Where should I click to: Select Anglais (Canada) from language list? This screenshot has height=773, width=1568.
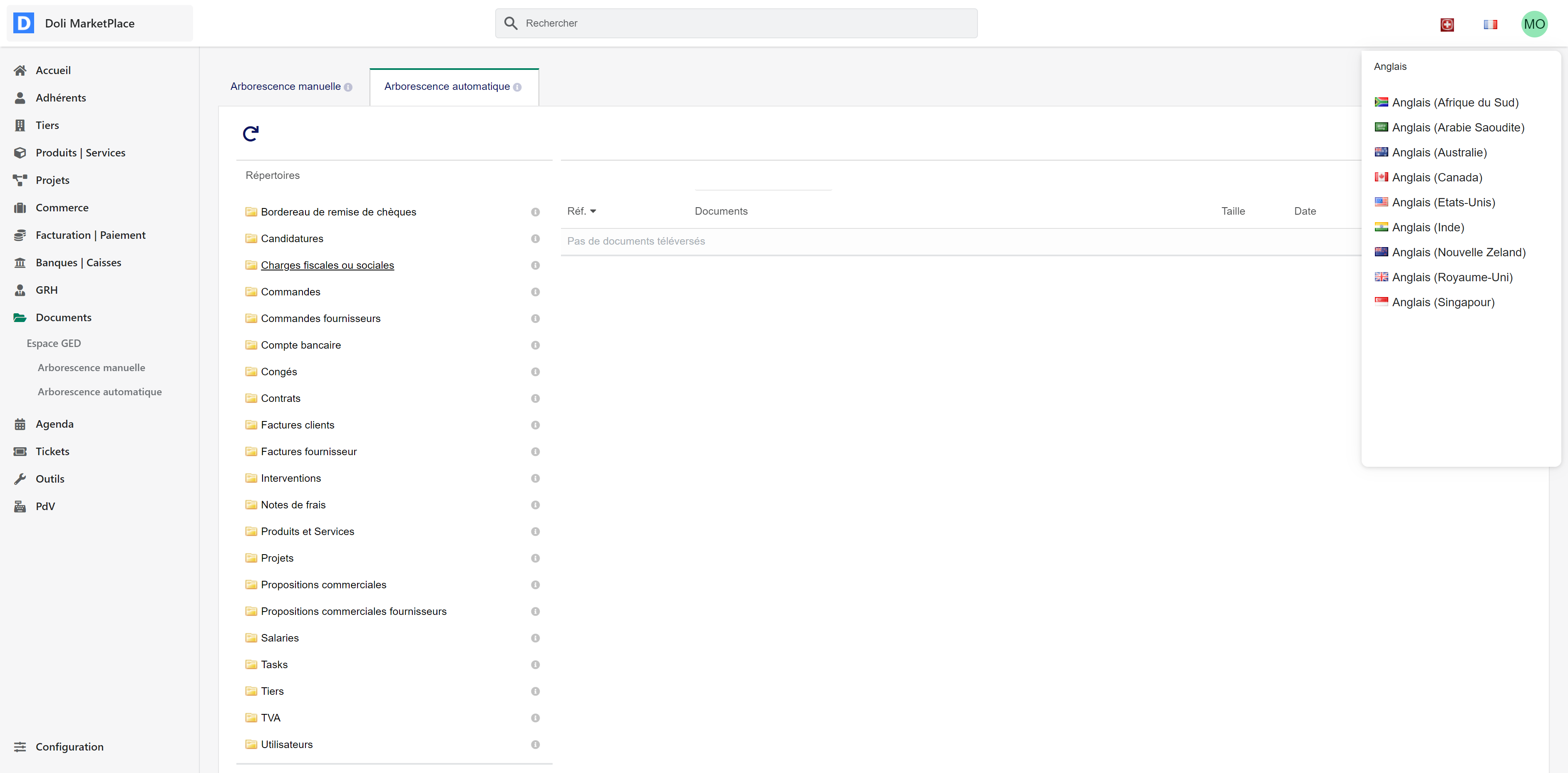[x=1437, y=177]
